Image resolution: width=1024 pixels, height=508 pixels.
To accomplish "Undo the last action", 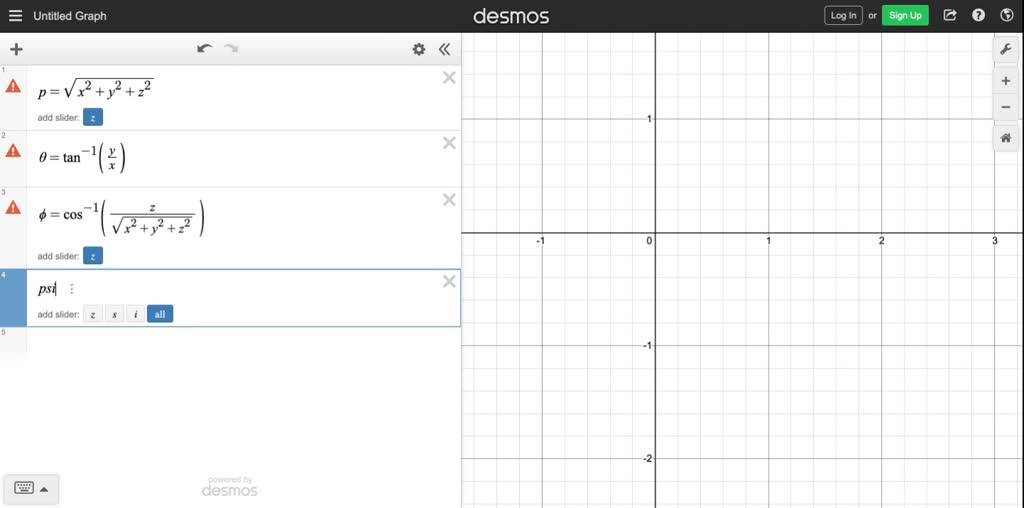I will click(205, 49).
